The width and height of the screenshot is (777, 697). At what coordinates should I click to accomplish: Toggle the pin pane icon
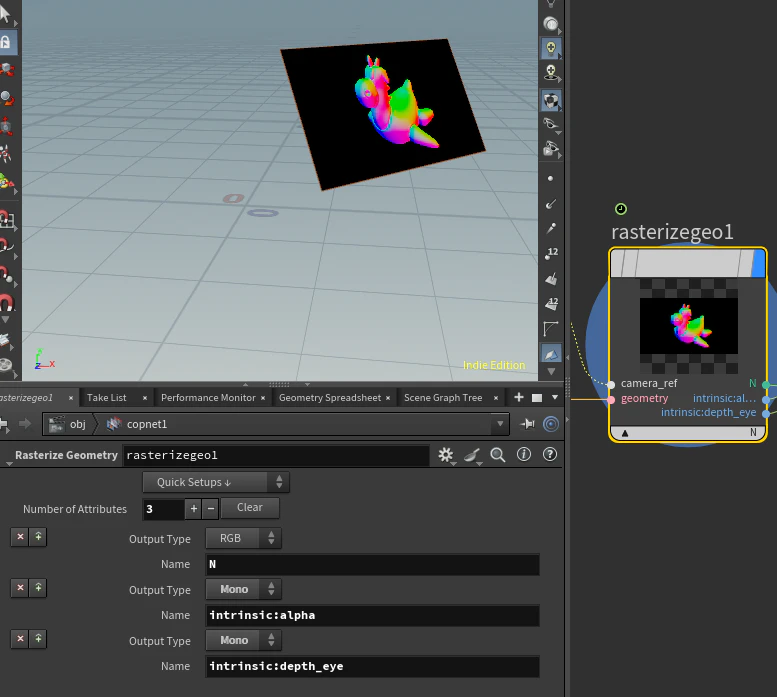528,424
